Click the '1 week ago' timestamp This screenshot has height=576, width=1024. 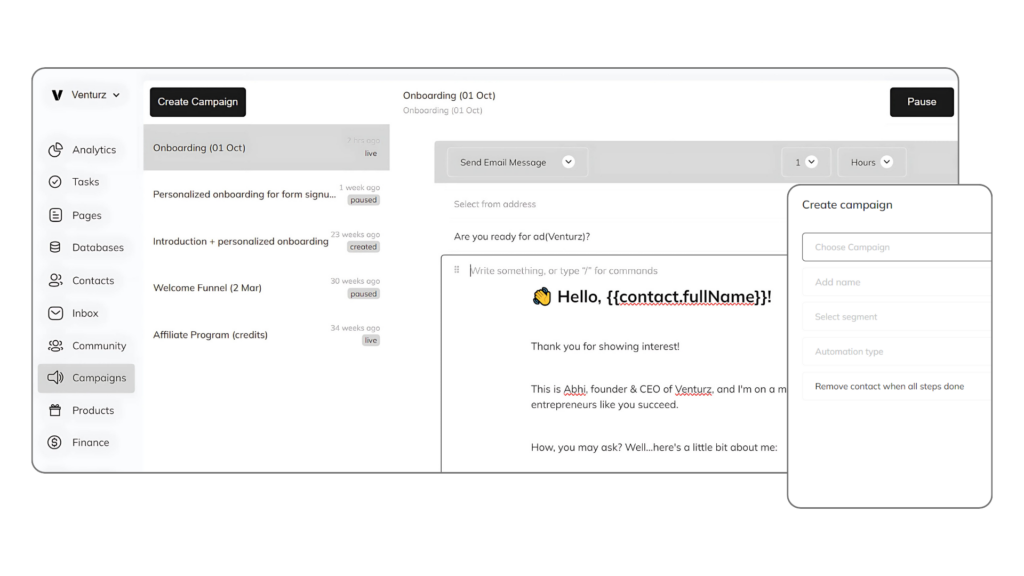click(359, 187)
